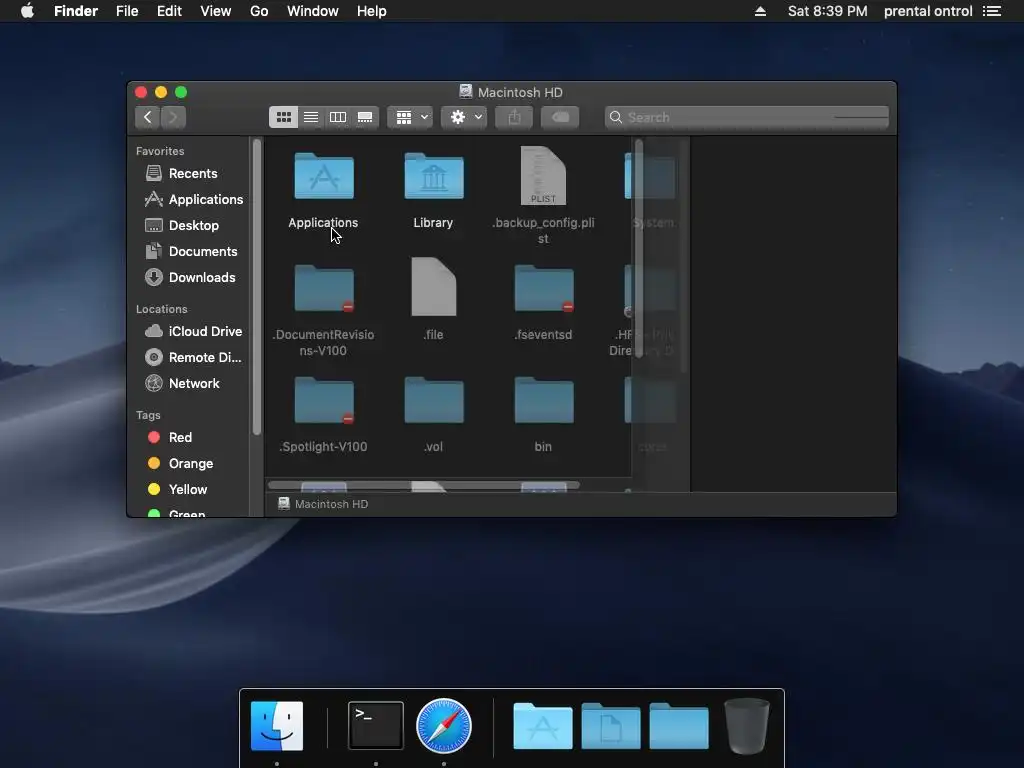Screen dimensions: 1024x768
Task: Click the Sat 8:39 PM clock
Action: [x=827, y=11]
